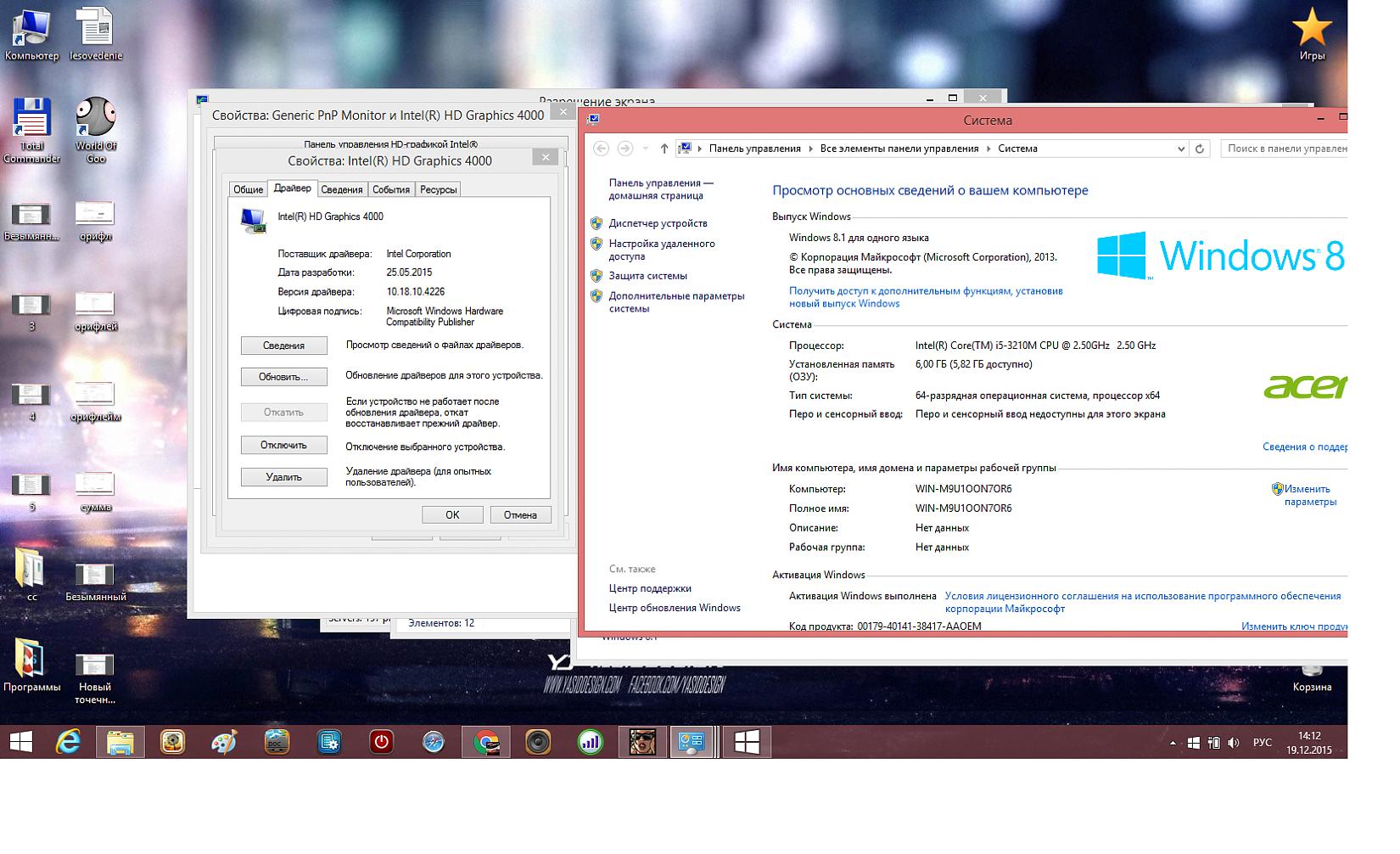This screenshot has height=854, width=1400.
Task: Click the volume speaker tray icon
Action: tap(1235, 743)
